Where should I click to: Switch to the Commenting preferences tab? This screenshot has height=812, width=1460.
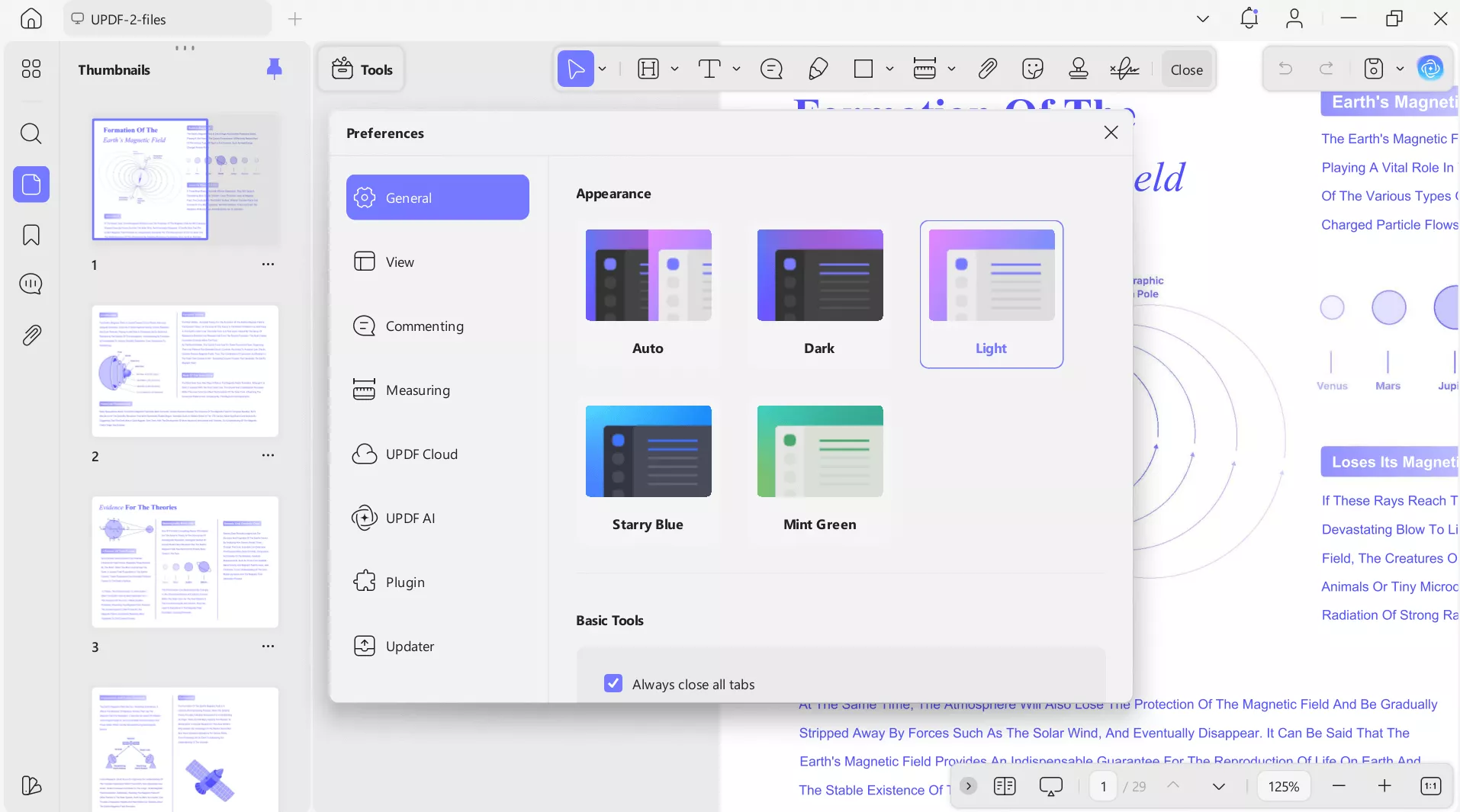[424, 326]
